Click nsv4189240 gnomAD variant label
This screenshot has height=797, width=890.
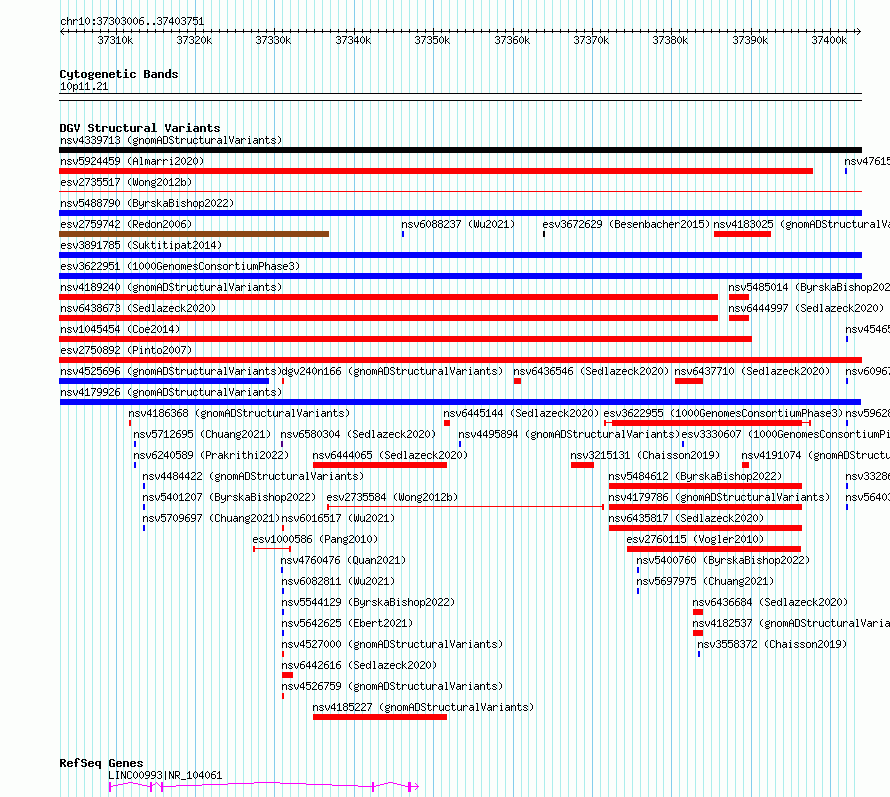pos(171,287)
